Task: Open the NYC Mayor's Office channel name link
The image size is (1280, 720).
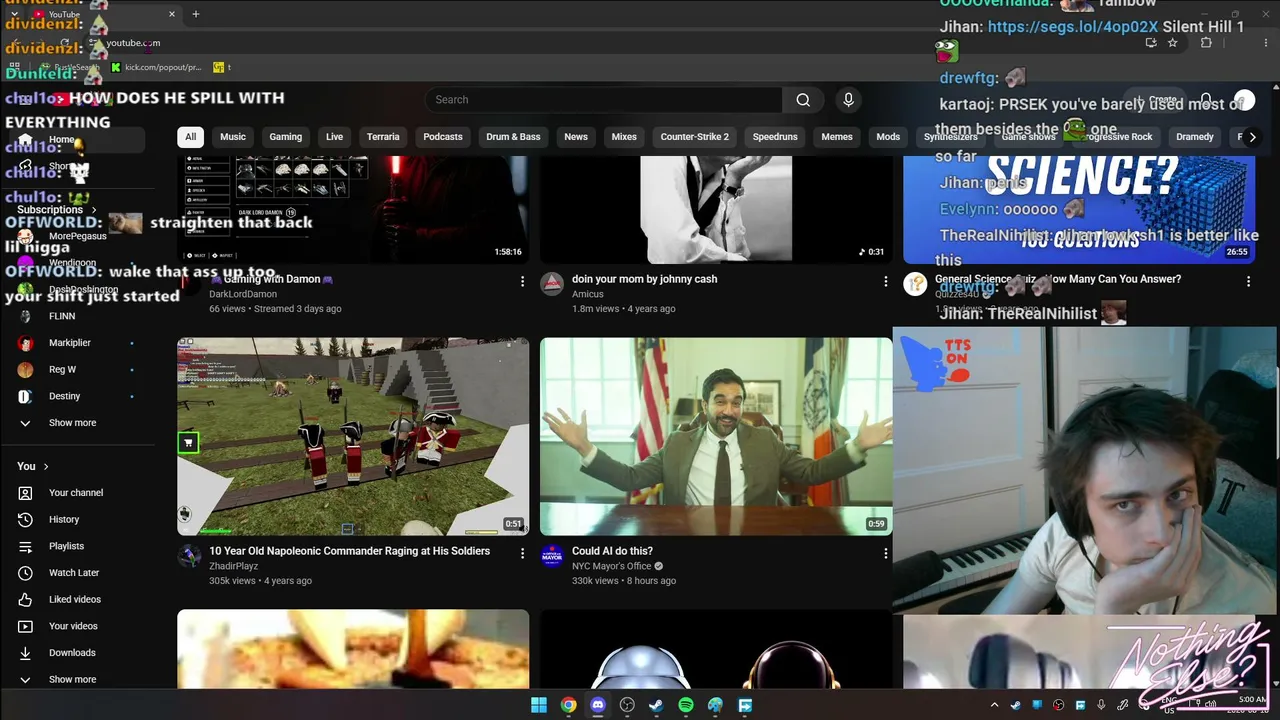Action: click(611, 566)
